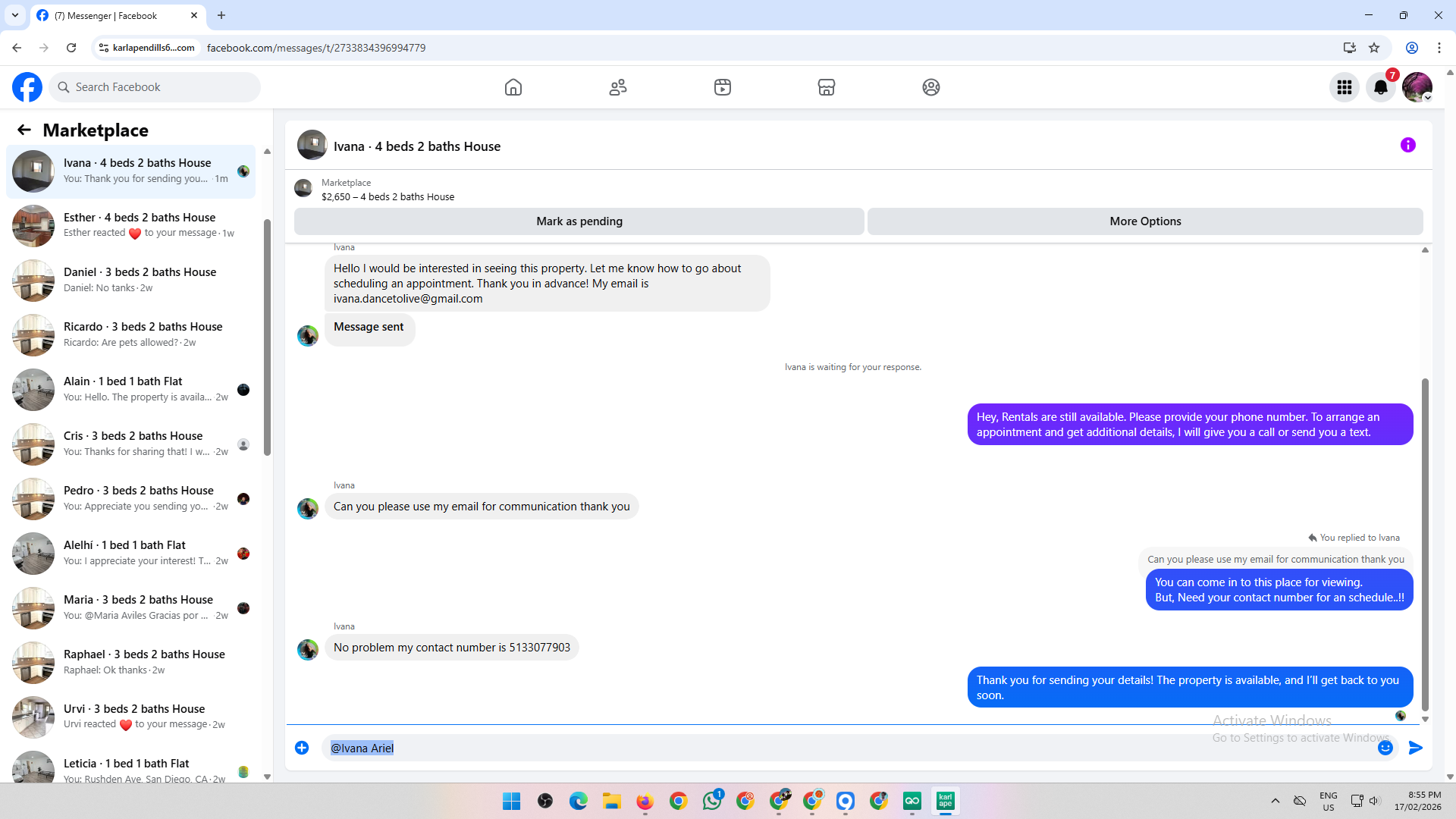
Task: Open notifications bell icon
Action: click(x=1381, y=87)
